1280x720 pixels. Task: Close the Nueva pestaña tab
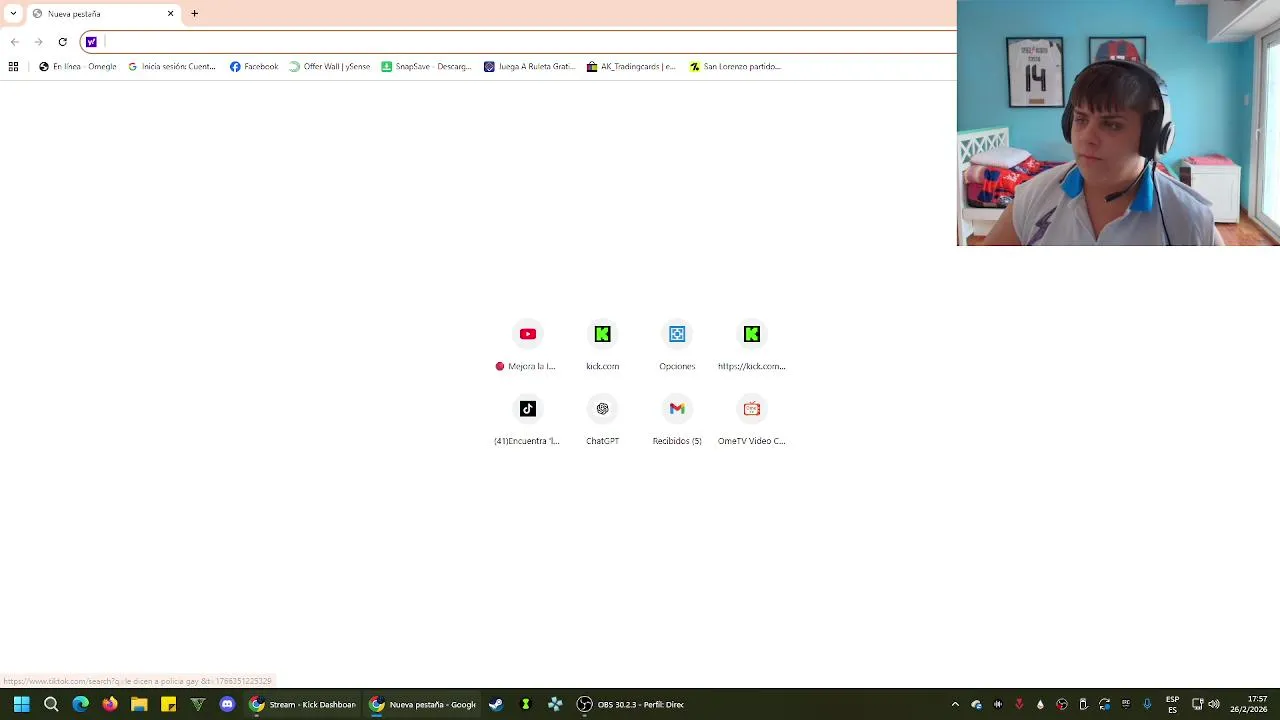click(170, 14)
